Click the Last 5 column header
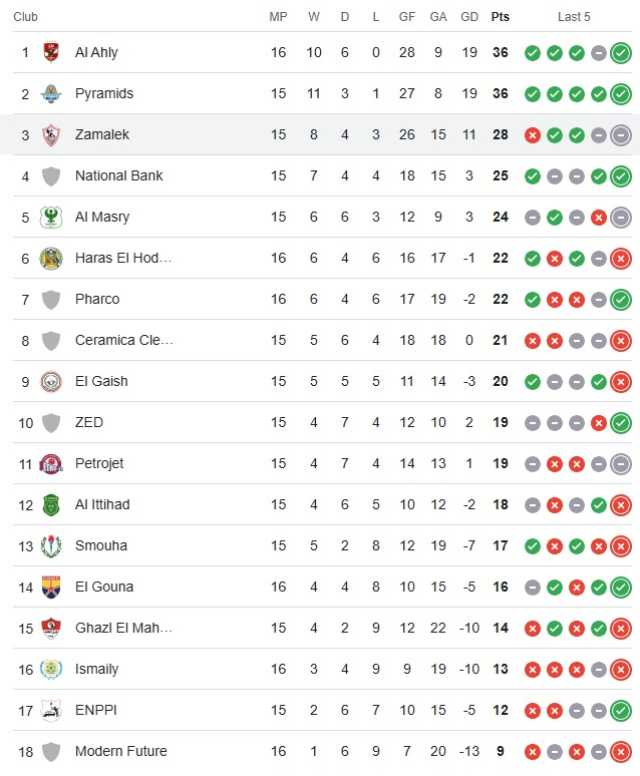 coord(574,17)
